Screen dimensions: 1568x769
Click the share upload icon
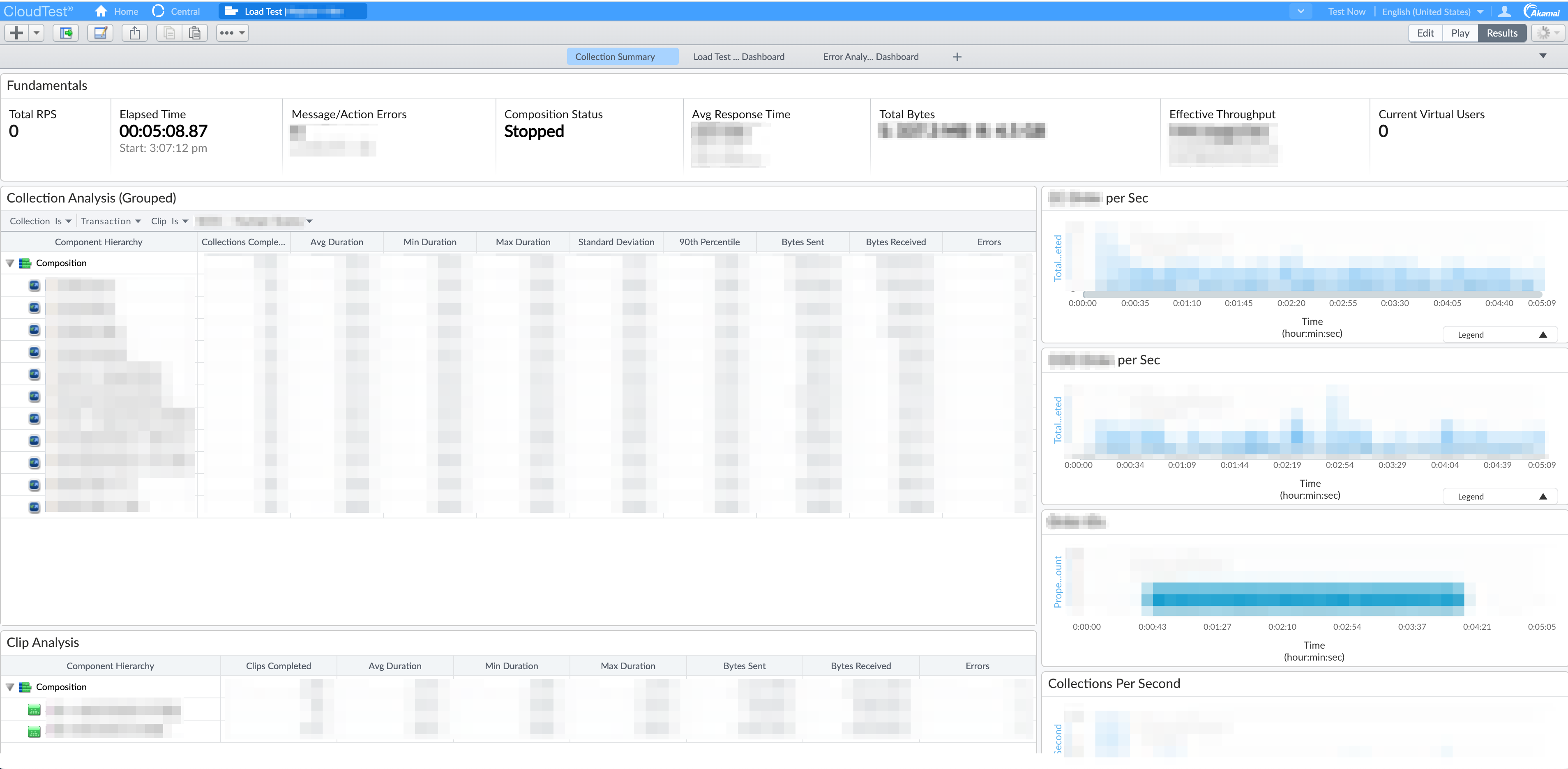(x=134, y=33)
